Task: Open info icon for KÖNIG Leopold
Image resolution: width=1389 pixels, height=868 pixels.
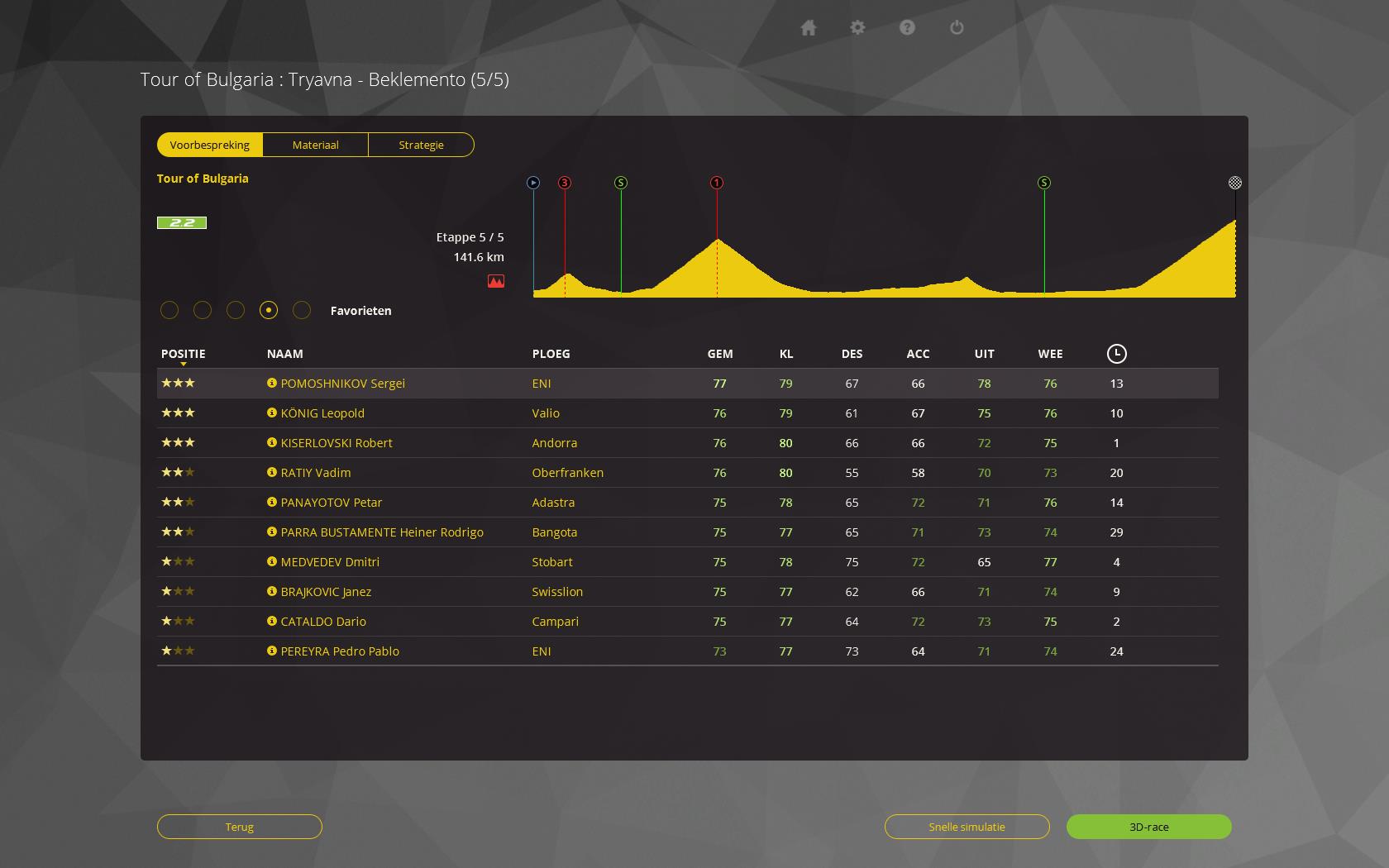Action: click(271, 413)
